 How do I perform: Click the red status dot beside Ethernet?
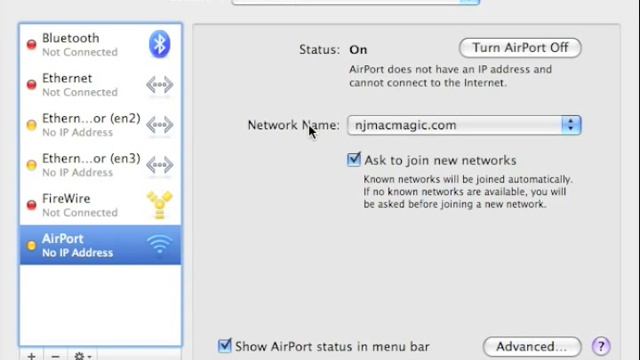pos(31,84)
